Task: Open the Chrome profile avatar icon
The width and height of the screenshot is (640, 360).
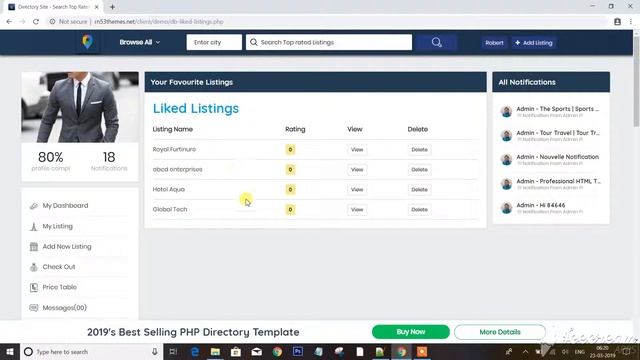Action: click(617, 22)
